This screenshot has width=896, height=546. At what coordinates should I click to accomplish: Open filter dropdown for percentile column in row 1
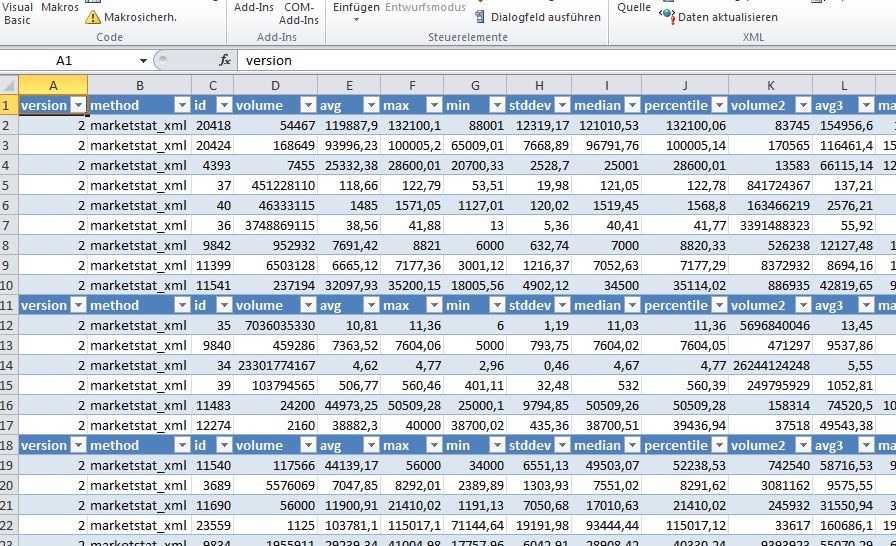tap(717, 105)
